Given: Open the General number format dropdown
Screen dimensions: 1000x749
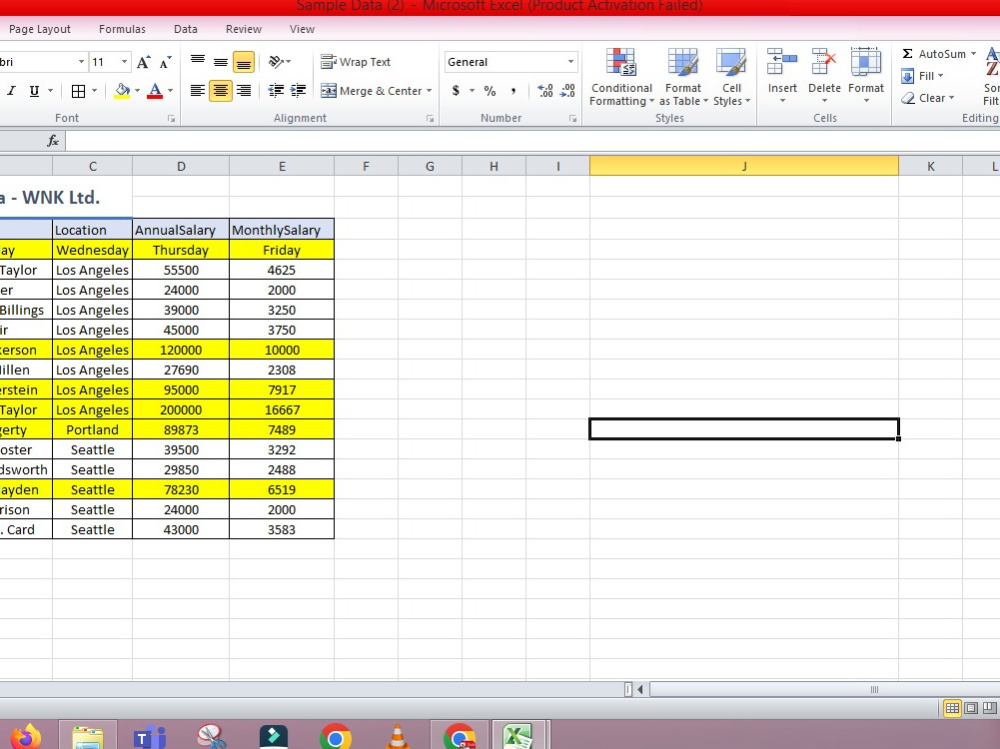Looking at the screenshot, I should click(570, 62).
